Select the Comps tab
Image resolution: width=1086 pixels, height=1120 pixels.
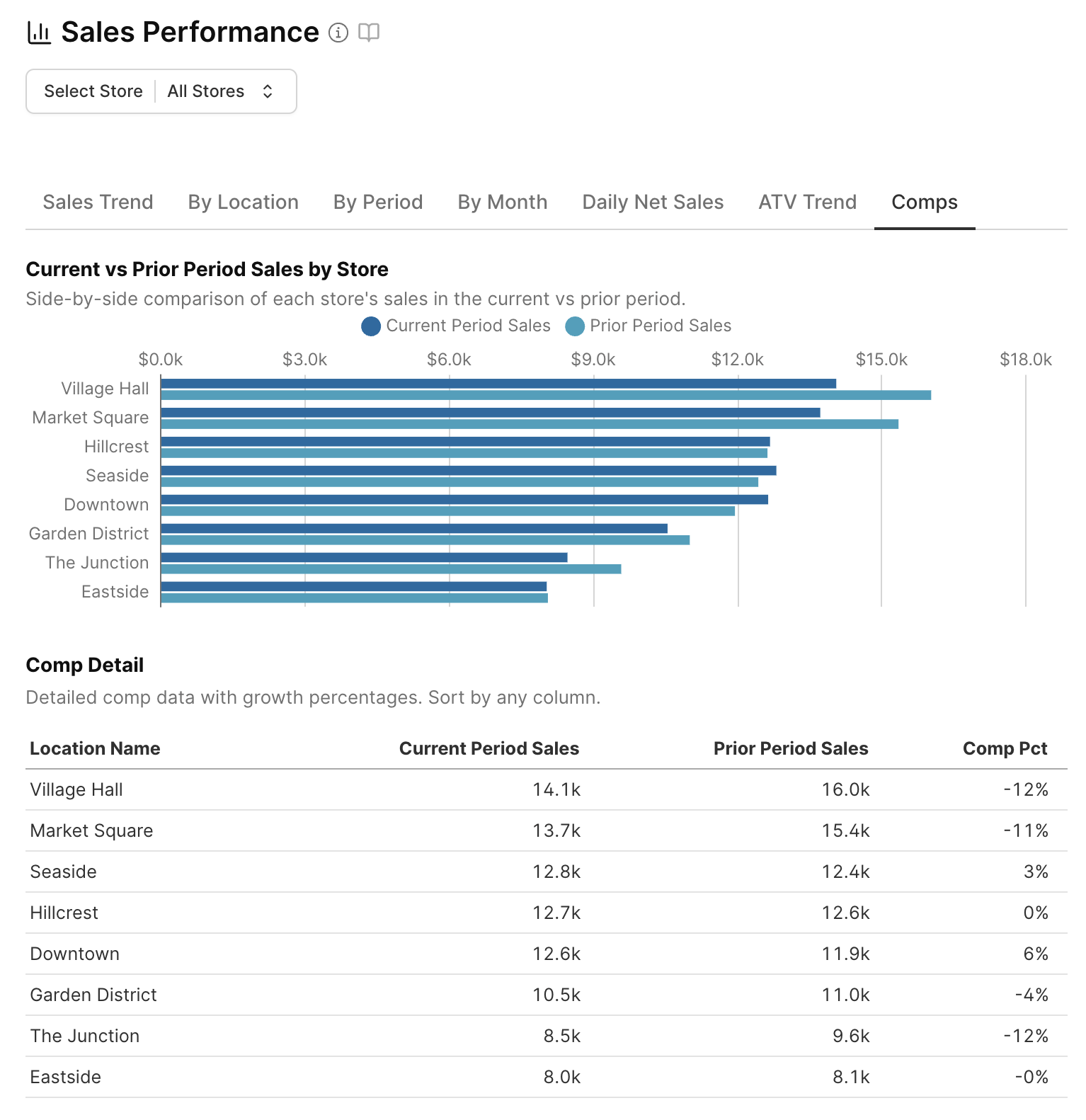pyautogui.click(x=924, y=202)
